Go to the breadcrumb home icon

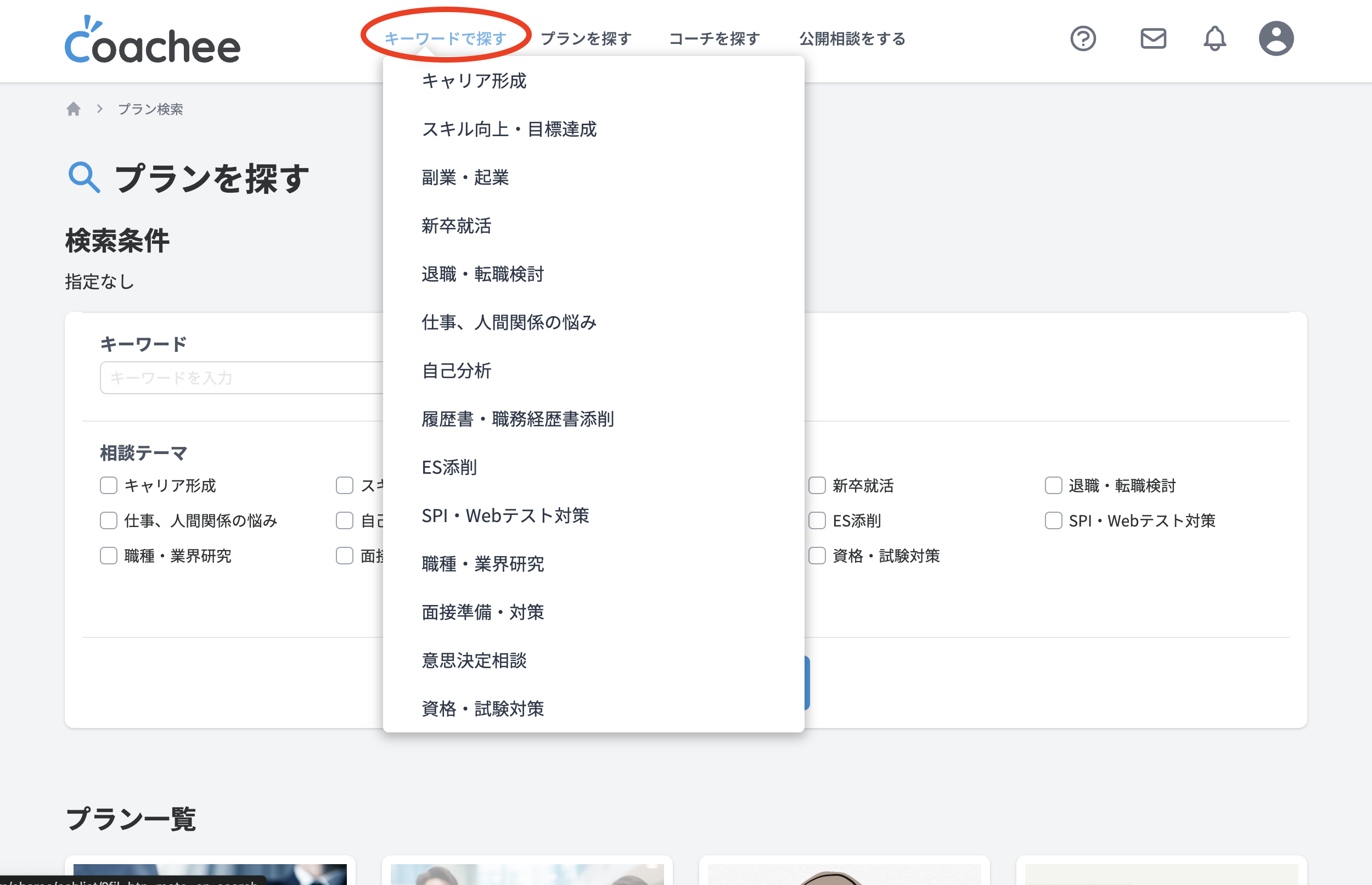pyautogui.click(x=74, y=109)
